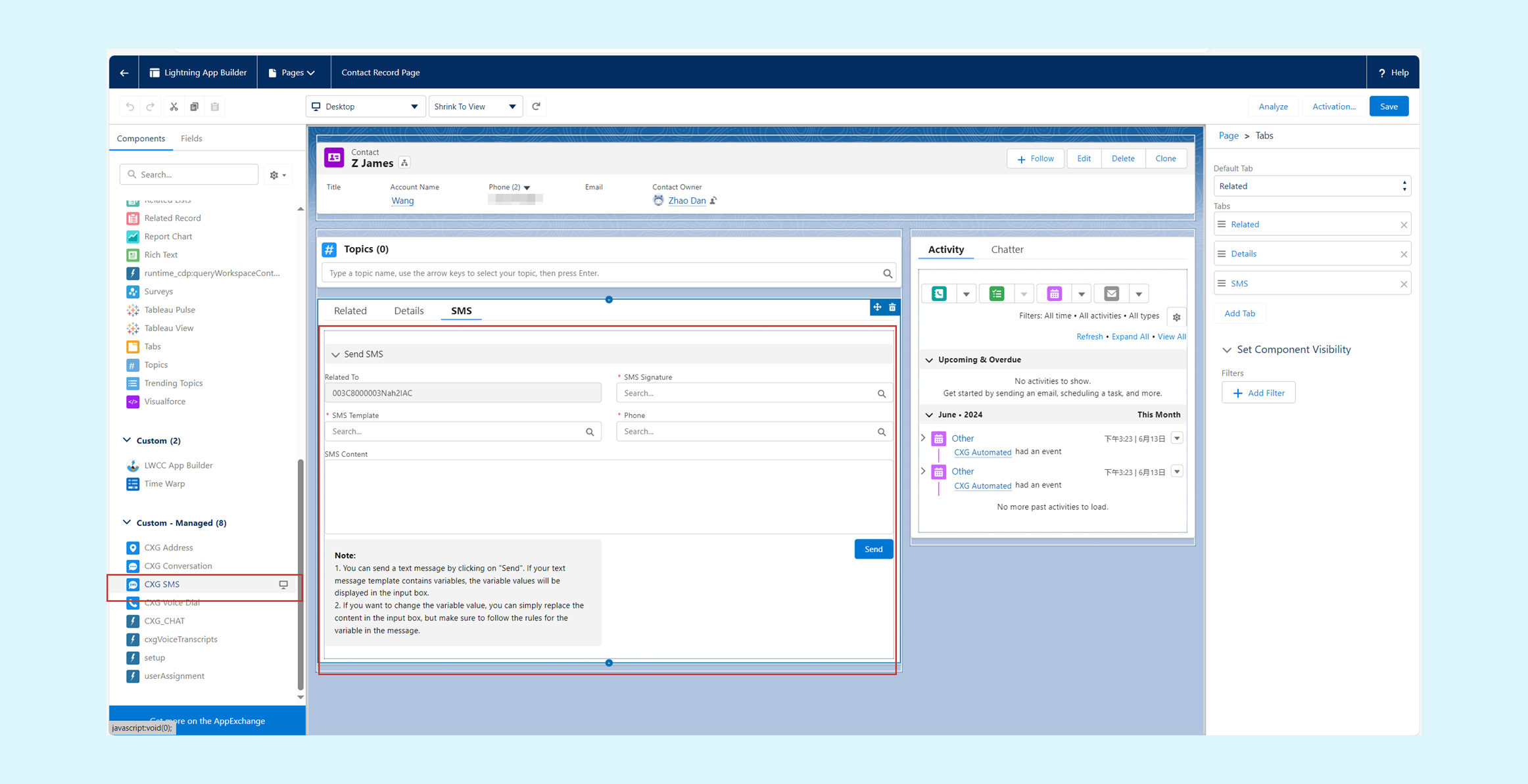The width and height of the screenshot is (1528, 784).
Task: Open the Related tab on canvas
Action: (350, 311)
